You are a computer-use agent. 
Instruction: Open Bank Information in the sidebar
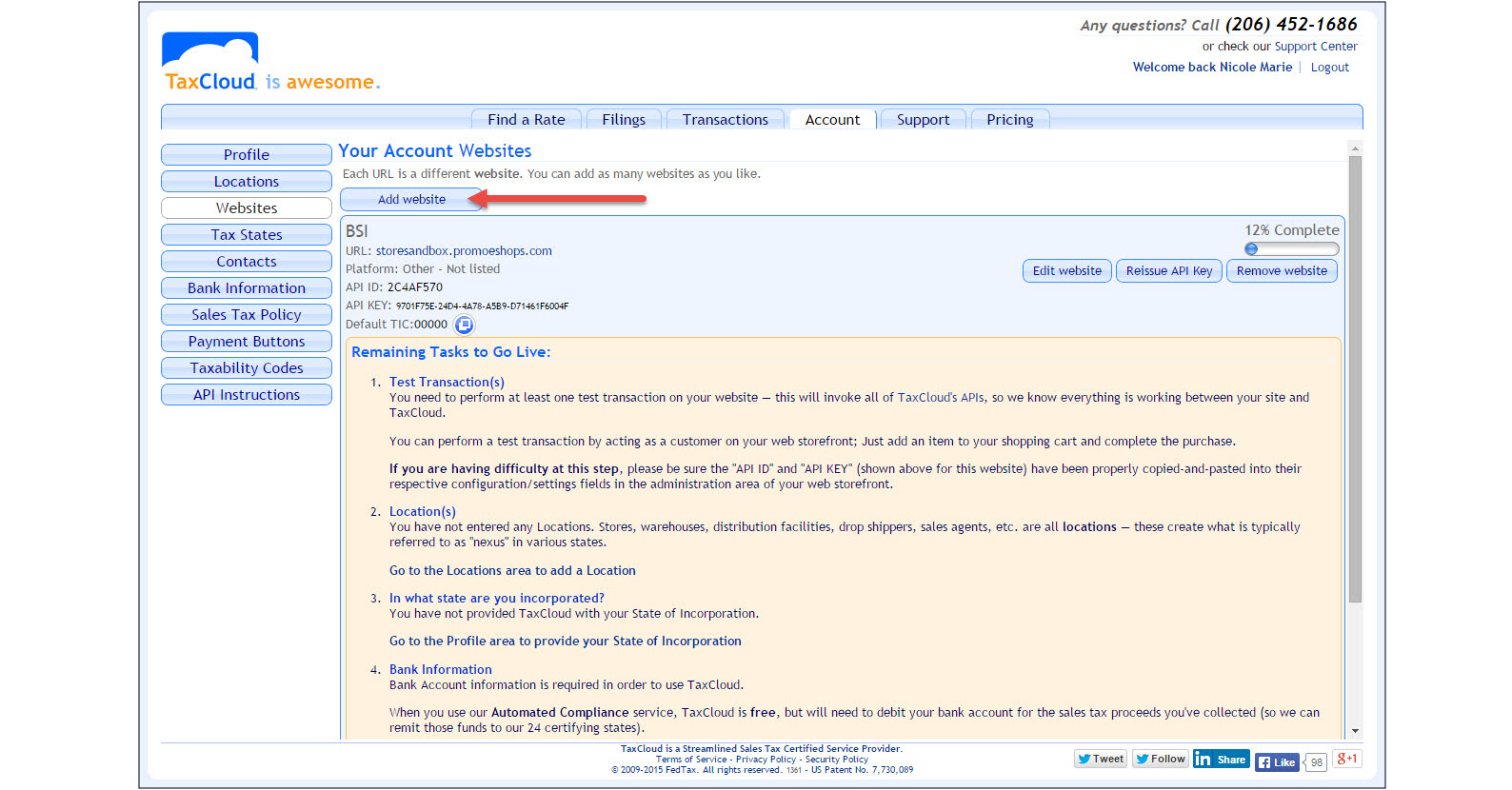pos(247,287)
